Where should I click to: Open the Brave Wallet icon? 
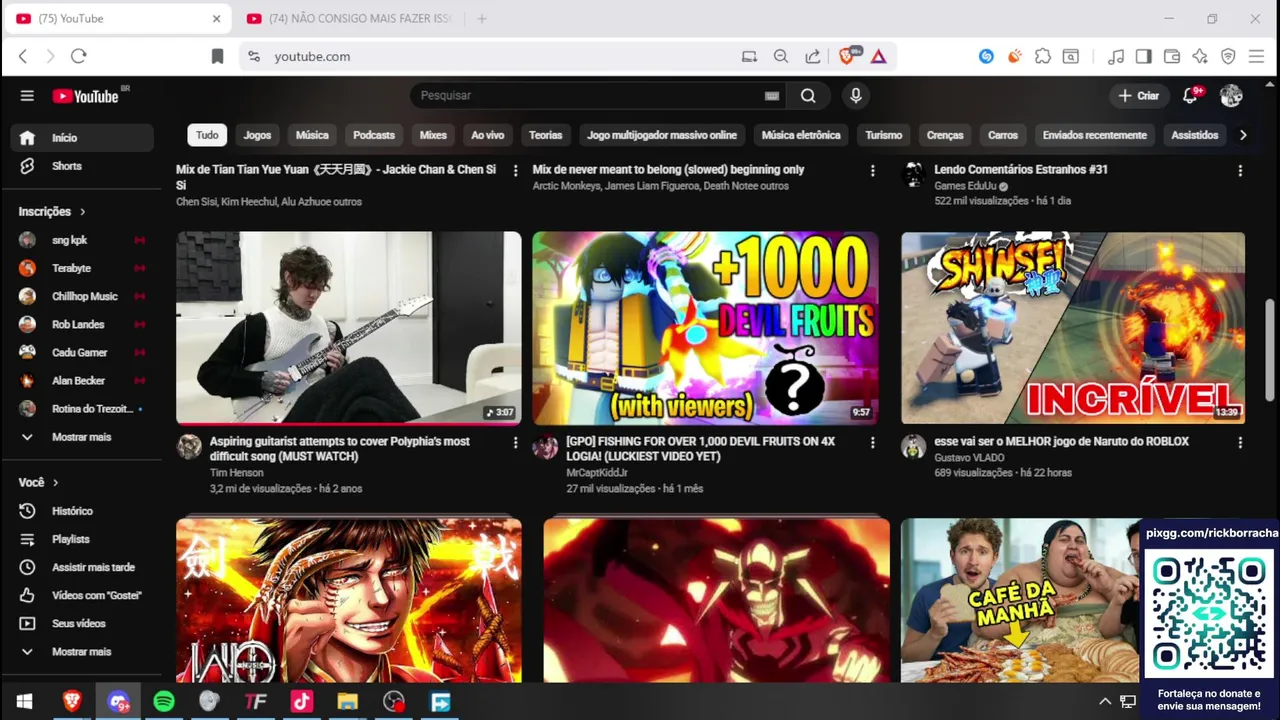1172,56
